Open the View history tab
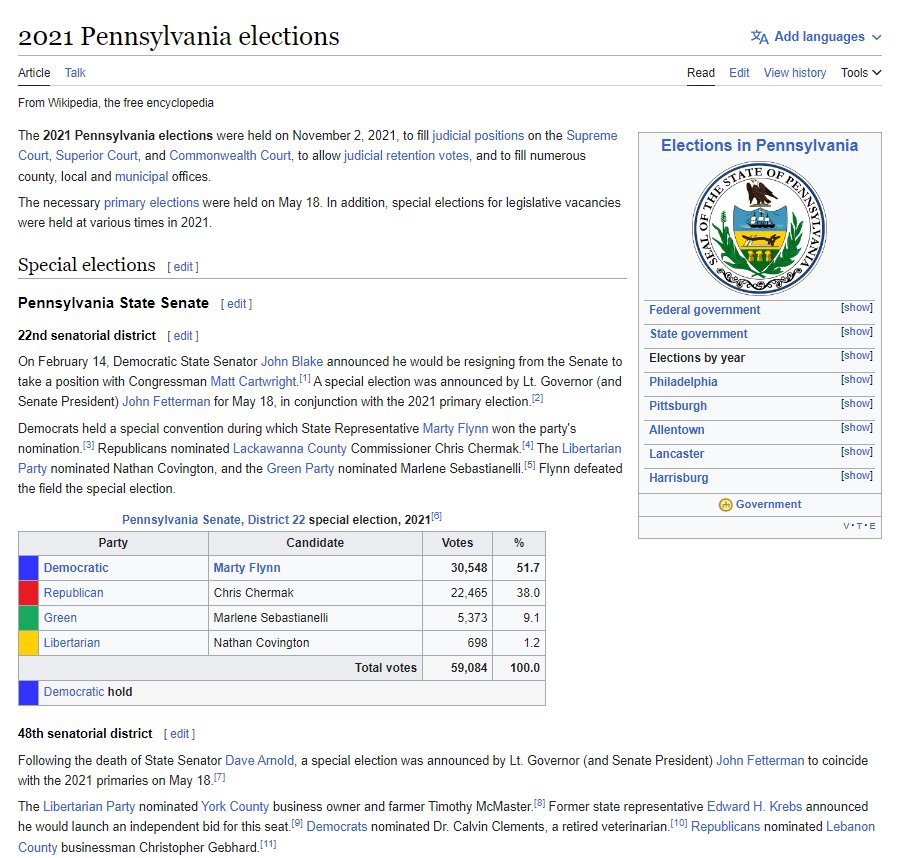906x858 pixels. coord(794,73)
